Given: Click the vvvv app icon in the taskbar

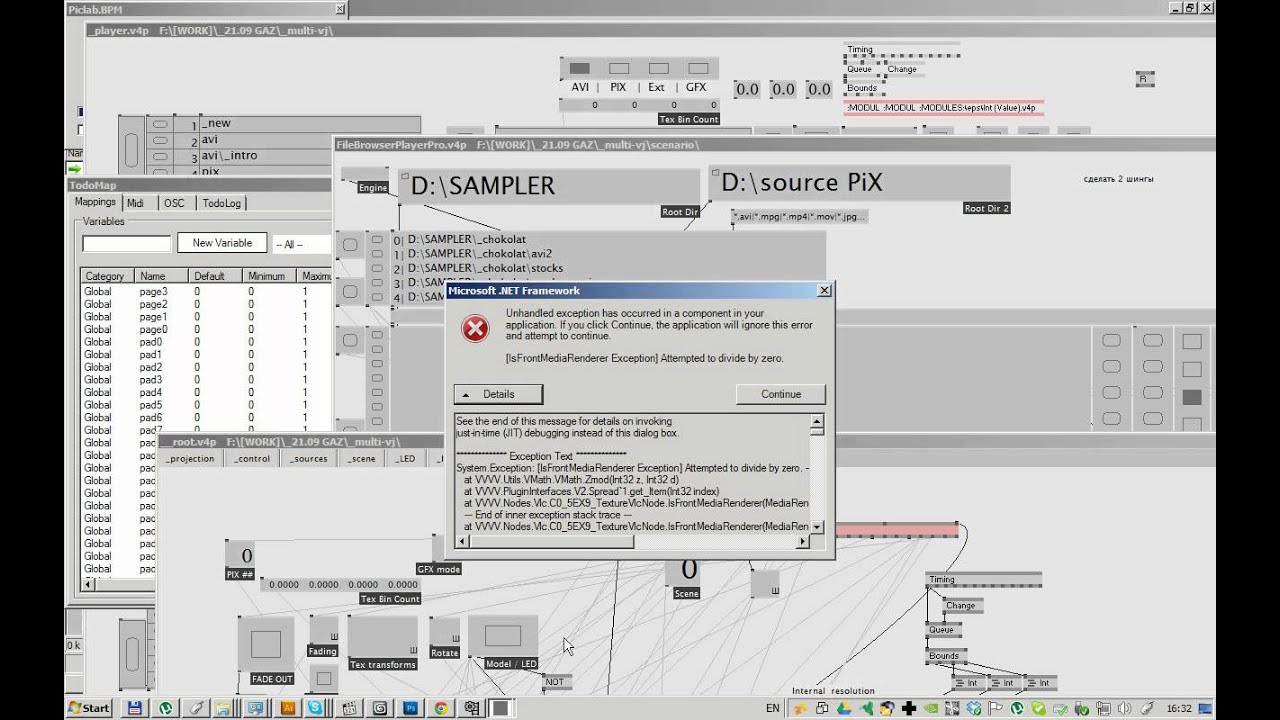Looking at the screenshot, I should point(500,708).
